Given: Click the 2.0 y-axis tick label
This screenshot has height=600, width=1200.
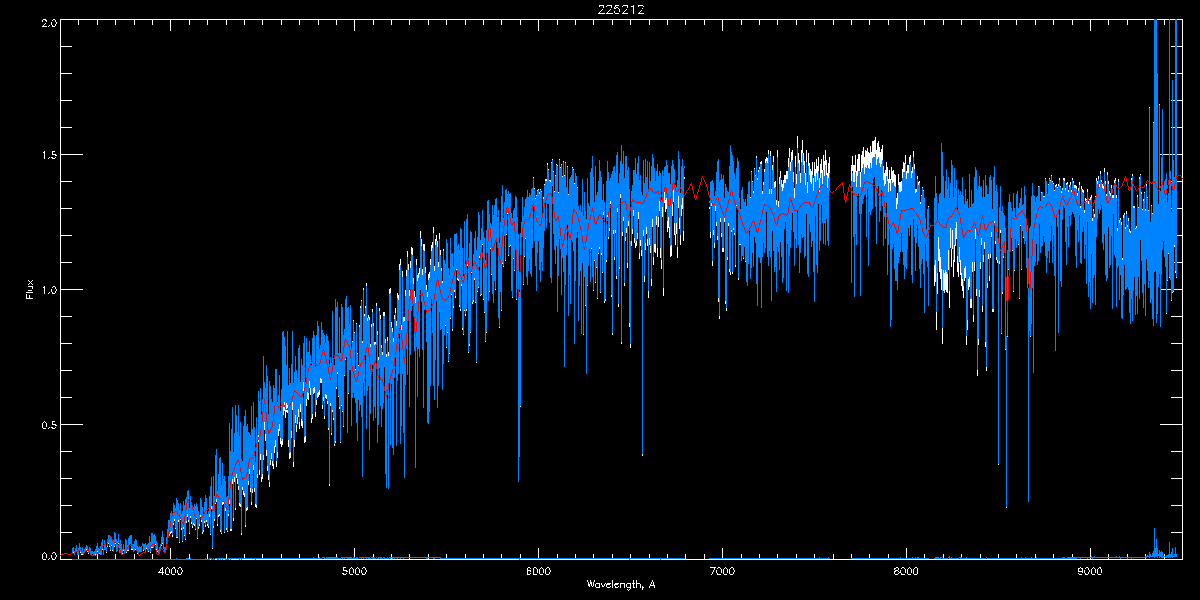Looking at the screenshot, I should tap(46, 22).
